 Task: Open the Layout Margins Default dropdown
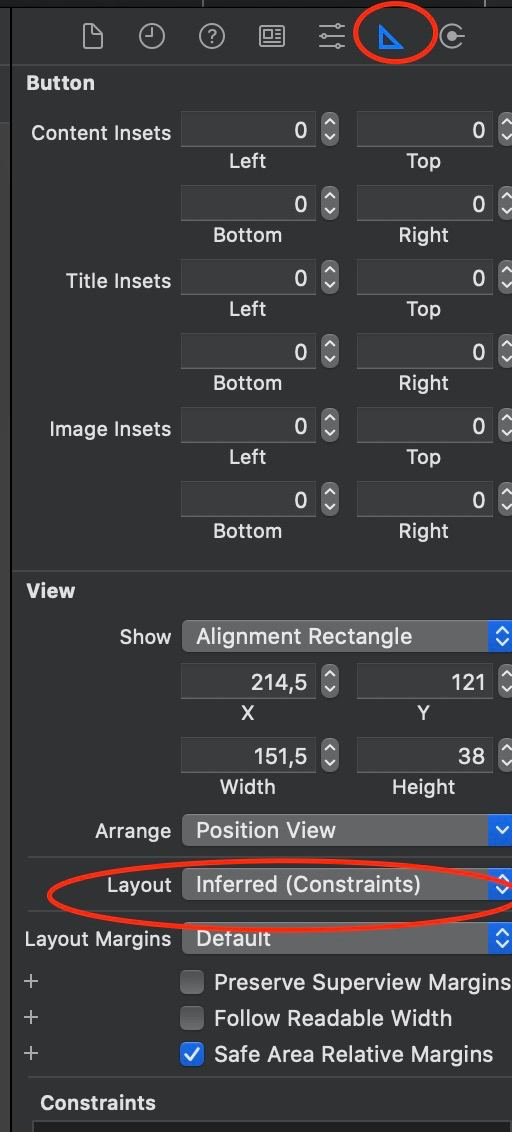click(347, 938)
